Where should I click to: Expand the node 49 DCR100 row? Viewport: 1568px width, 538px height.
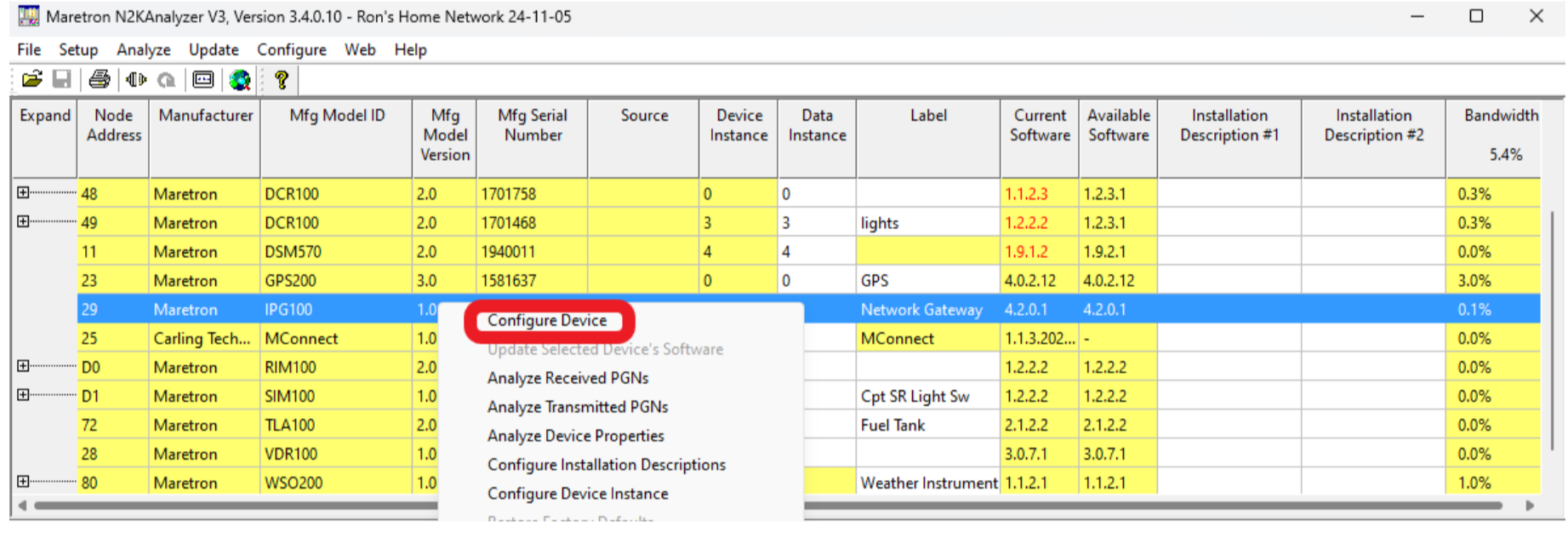[x=23, y=221]
